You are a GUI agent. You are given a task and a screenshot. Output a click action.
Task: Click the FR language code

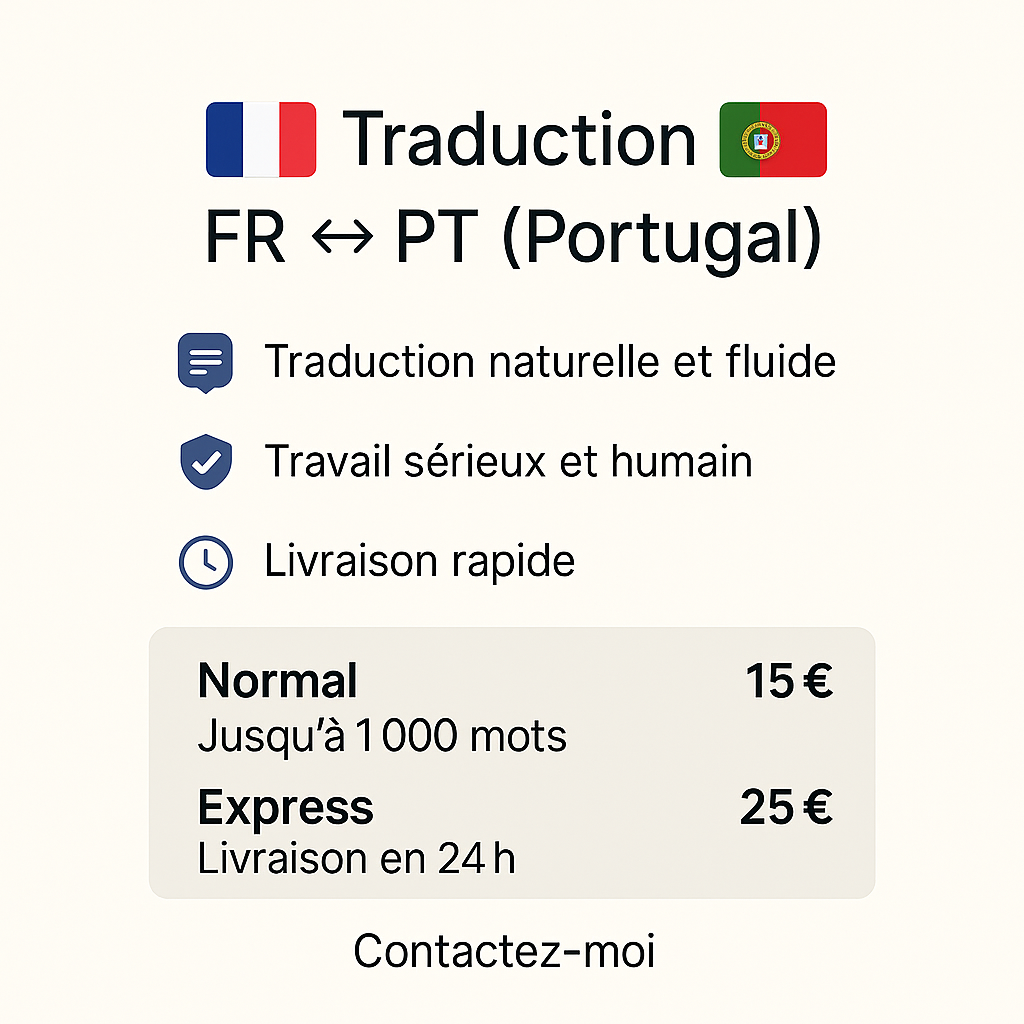click(245, 236)
